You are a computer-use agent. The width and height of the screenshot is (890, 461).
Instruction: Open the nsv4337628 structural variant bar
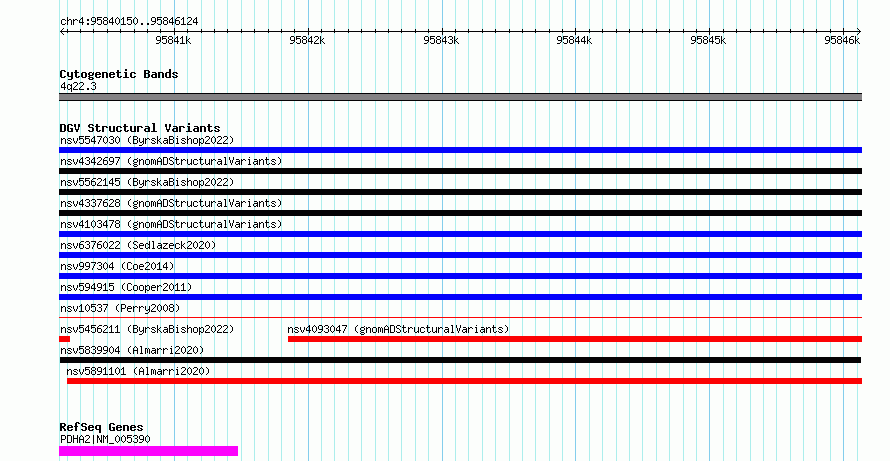point(460,213)
